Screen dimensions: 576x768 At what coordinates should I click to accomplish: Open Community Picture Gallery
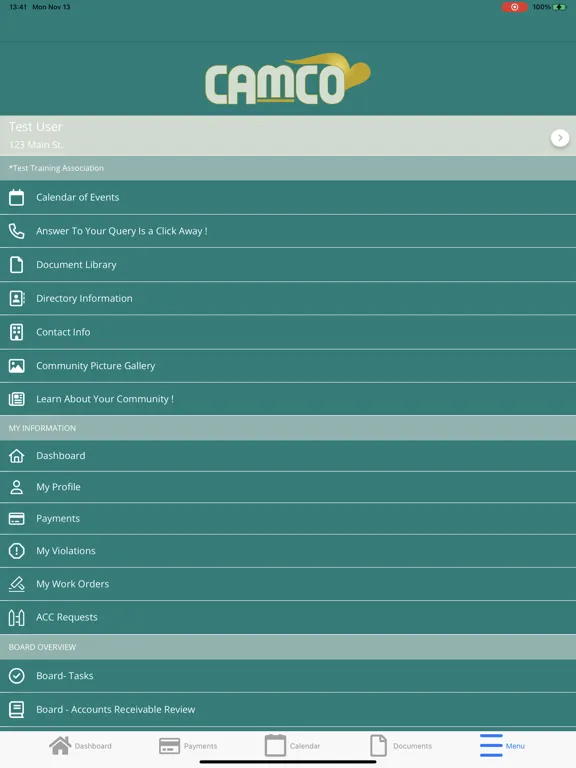288,366
